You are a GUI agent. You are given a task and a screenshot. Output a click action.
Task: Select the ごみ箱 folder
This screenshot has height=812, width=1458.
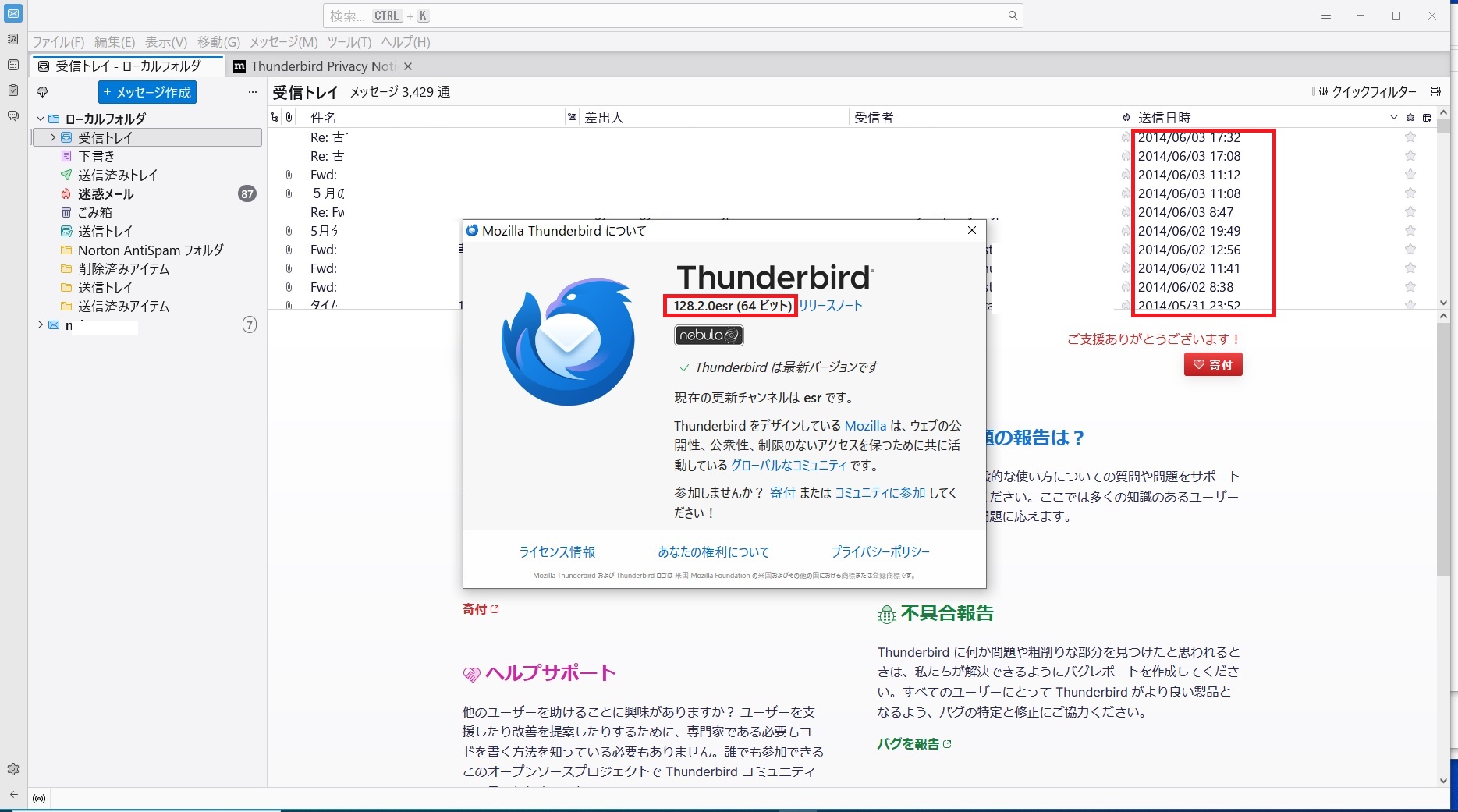click(146, 212)
